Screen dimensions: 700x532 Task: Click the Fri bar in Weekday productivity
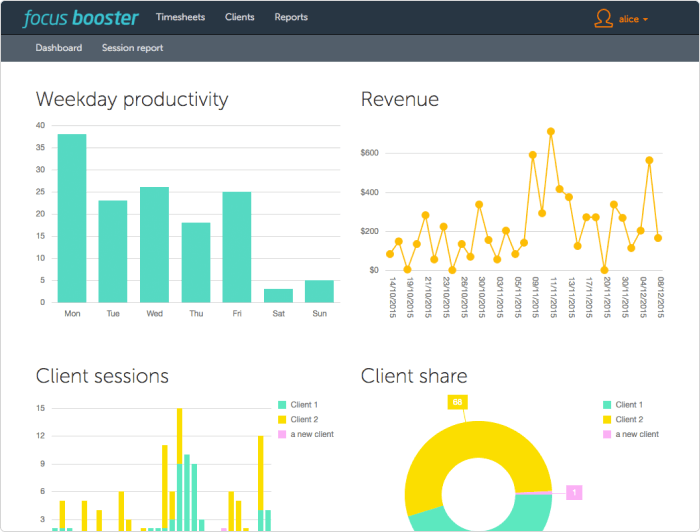(237, 247)
